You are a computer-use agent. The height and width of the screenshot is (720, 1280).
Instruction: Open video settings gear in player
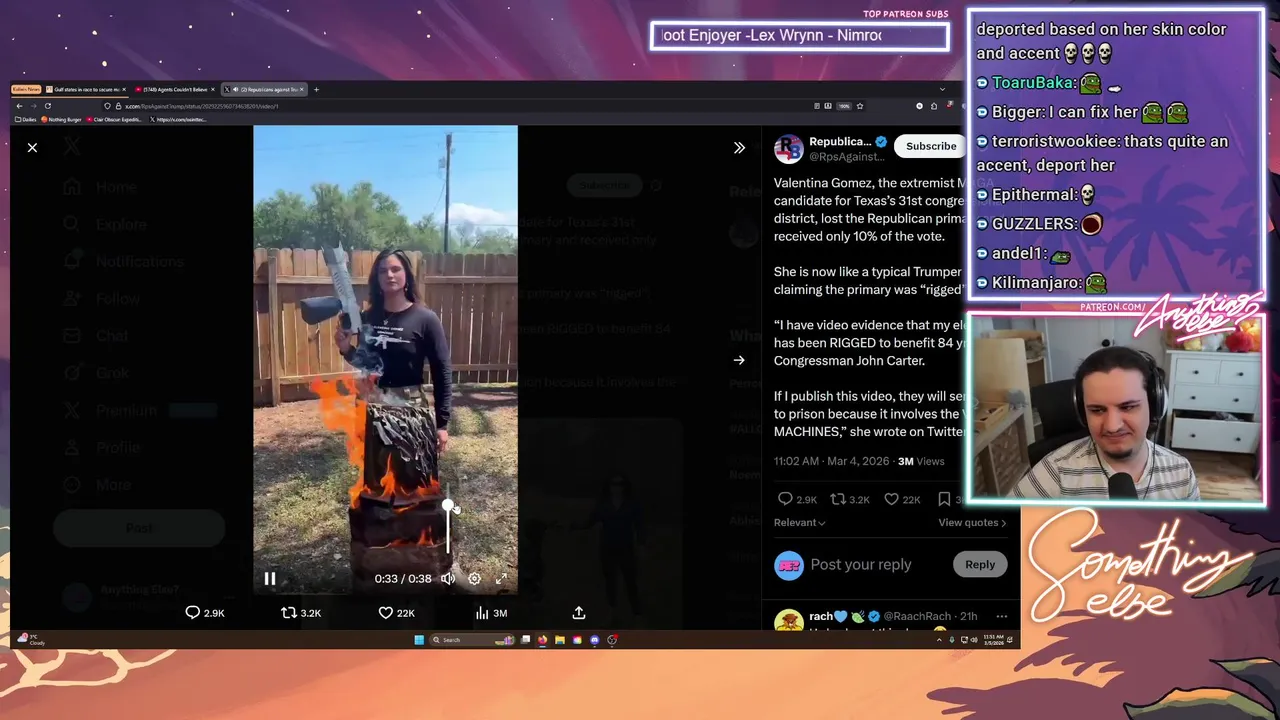[x=475, y=578]
